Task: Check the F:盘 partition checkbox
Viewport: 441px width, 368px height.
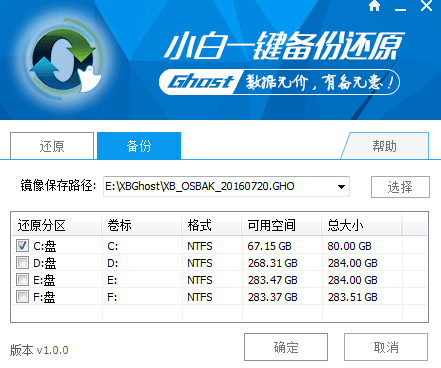Action: pos(22,296)
